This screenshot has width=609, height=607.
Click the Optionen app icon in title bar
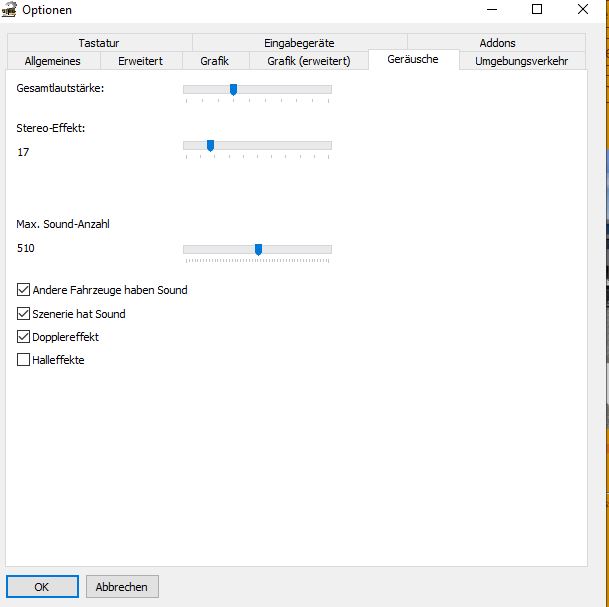(x=13, y=10)
